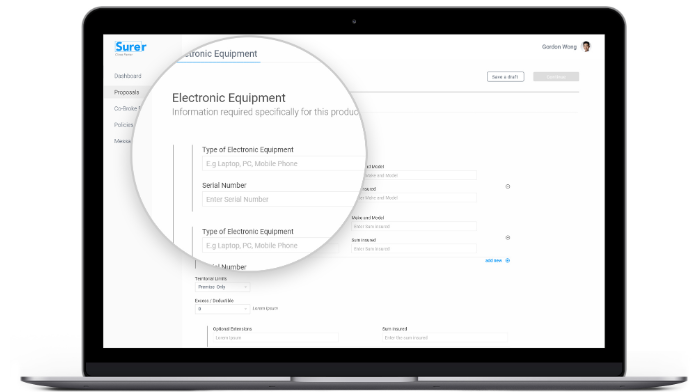Open the Excess / Deductible dropdown
Viewport: 698px width, 392px height.
[222, 308]
